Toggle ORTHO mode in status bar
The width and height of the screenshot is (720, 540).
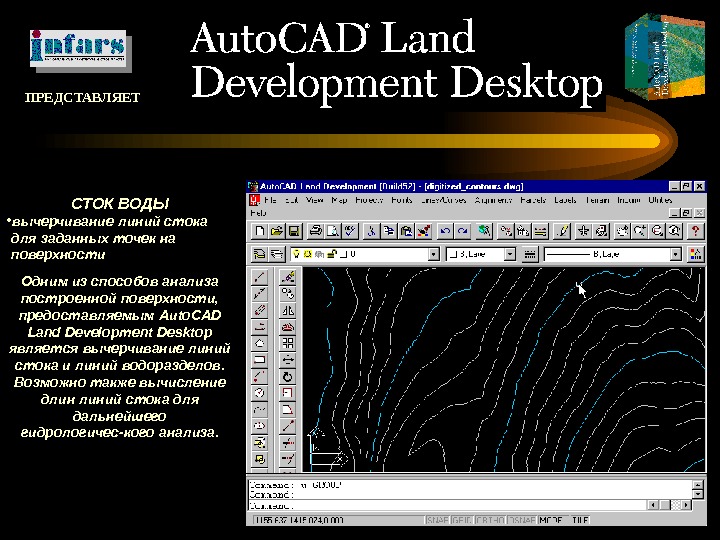point(490,520)
